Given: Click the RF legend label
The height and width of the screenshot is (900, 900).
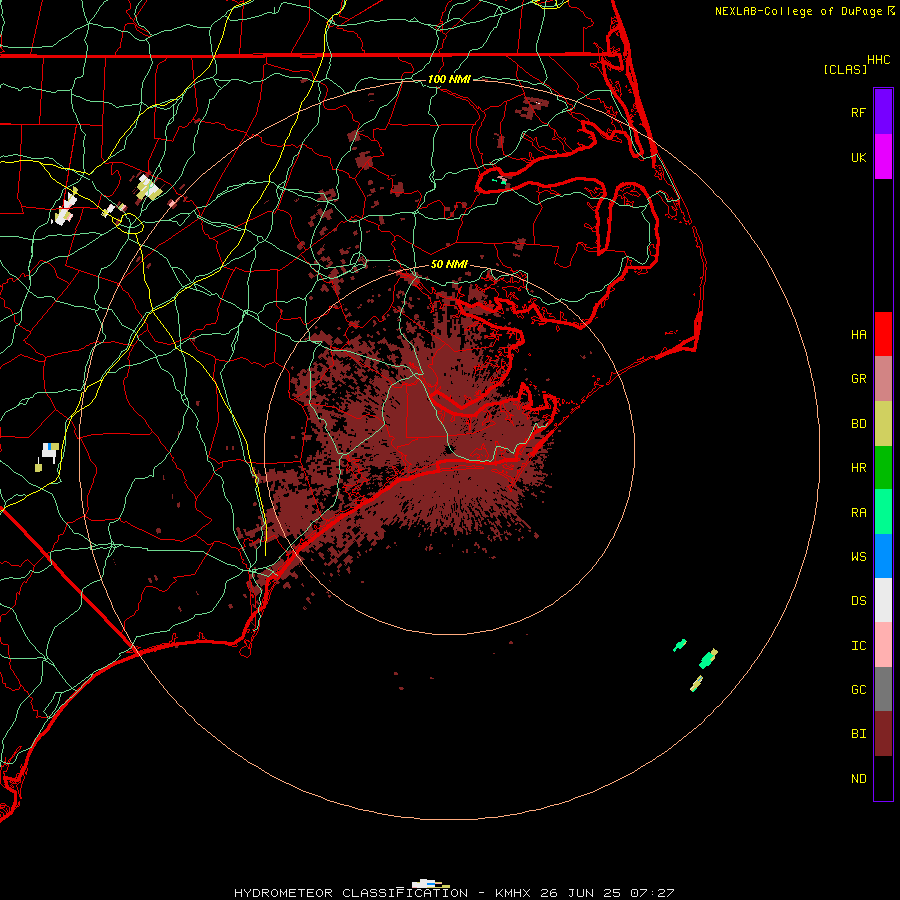Looking at the screenshot, I should pos(858,112).
